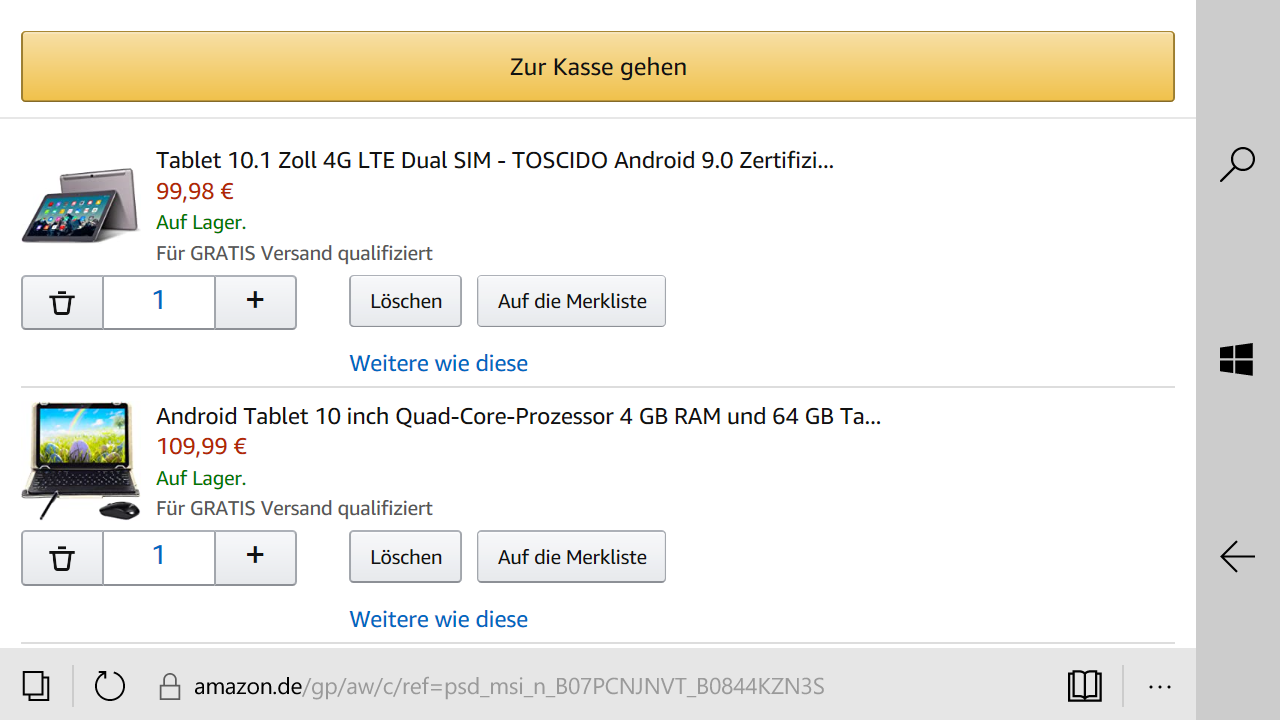
Task: Open the browser three-dots more menu
Action: pyautogui.click(x=1160, y=687)
